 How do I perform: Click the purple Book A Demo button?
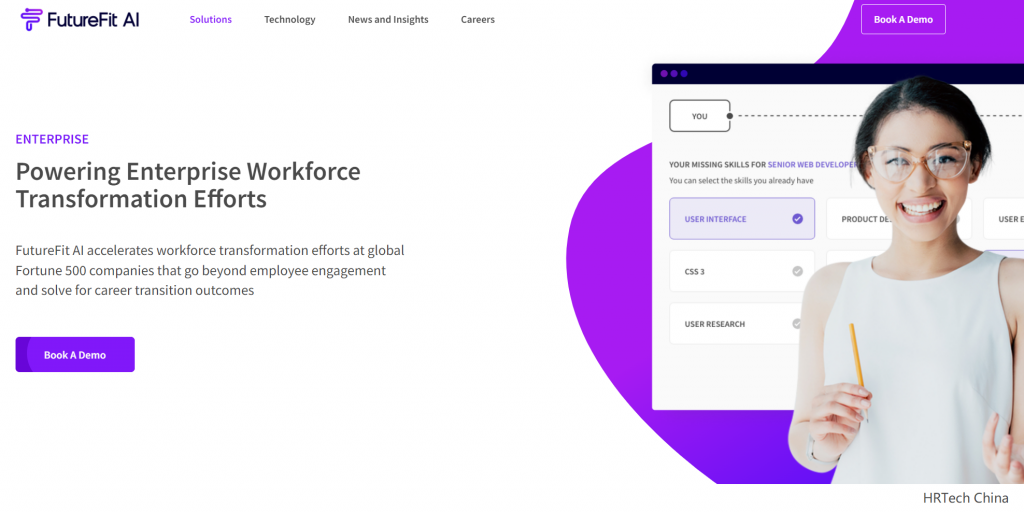pos(75,355)
